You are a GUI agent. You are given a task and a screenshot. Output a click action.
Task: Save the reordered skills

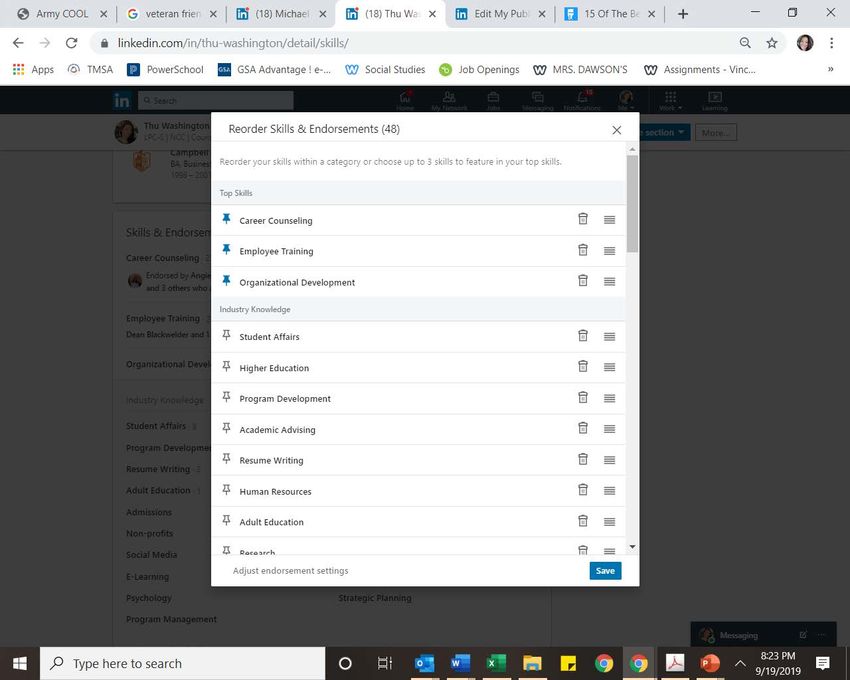tap(605, 570)
